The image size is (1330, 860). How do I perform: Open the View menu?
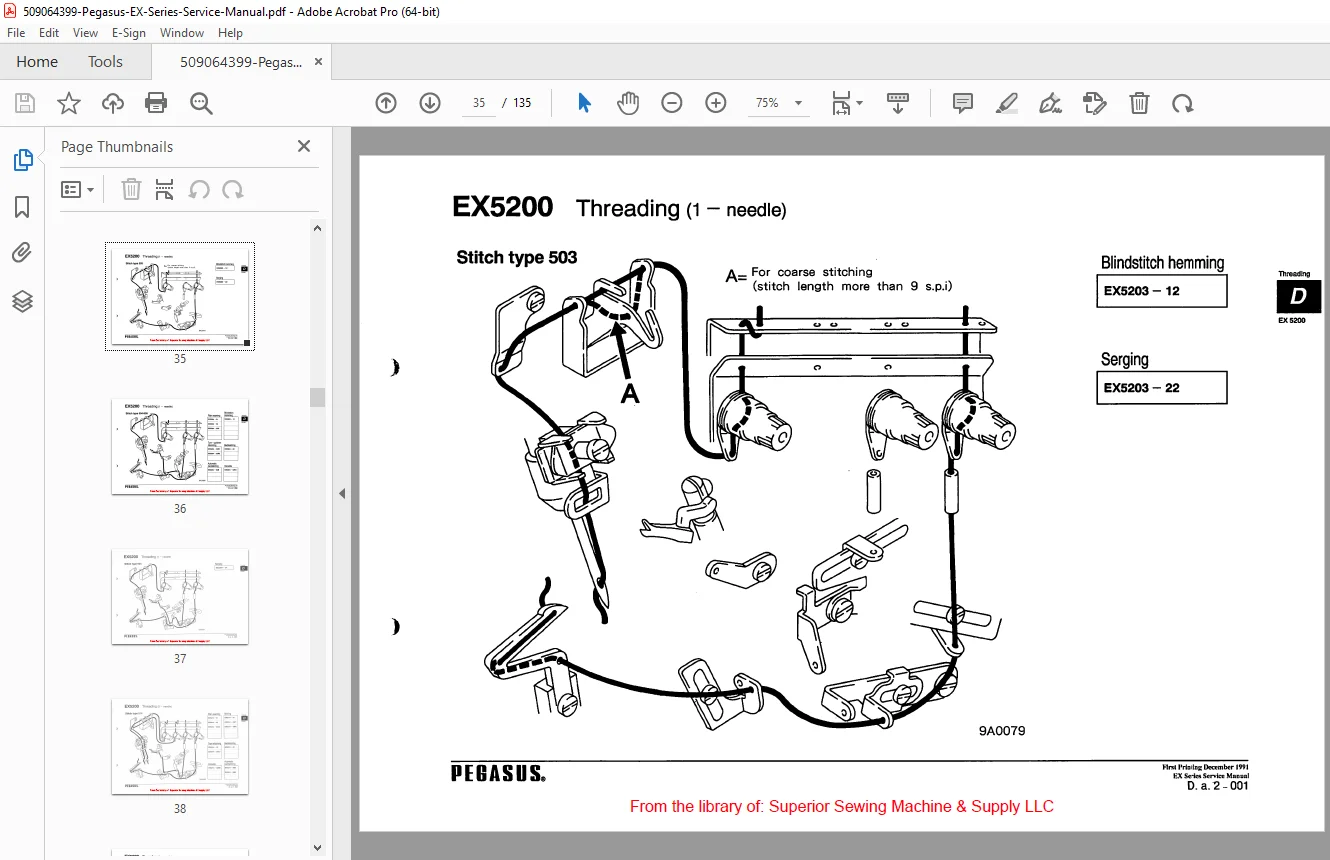[86, 32]
